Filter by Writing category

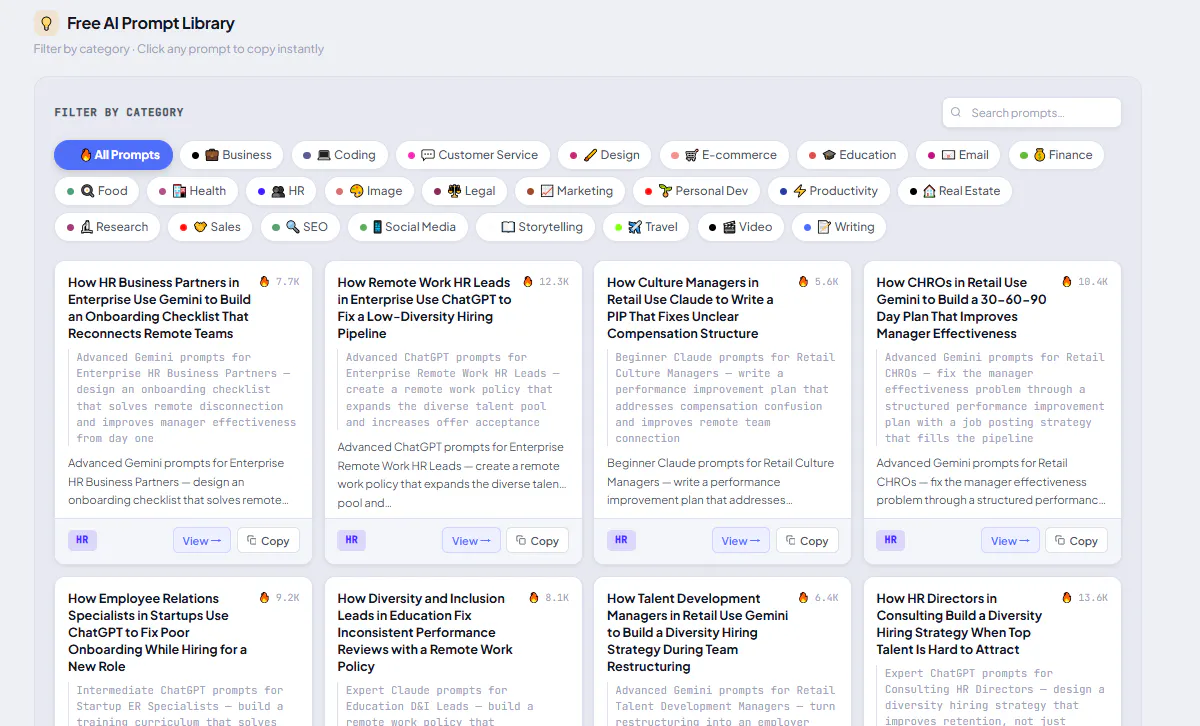point(839,227)
